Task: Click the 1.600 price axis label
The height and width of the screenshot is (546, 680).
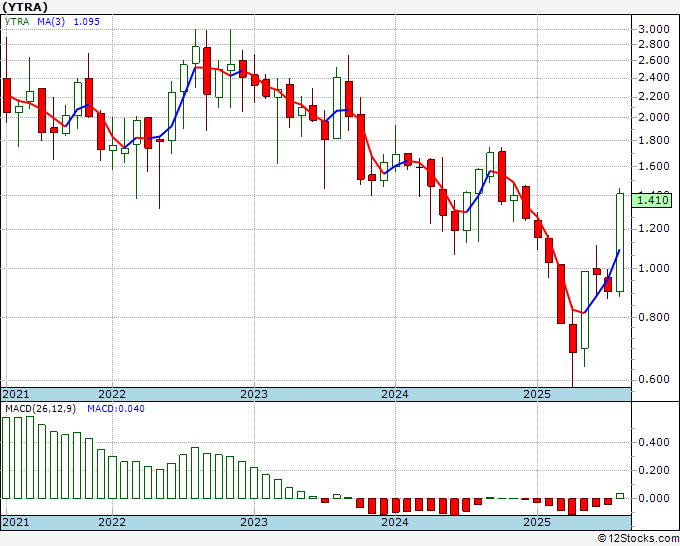Action: (x=654, y=166)
